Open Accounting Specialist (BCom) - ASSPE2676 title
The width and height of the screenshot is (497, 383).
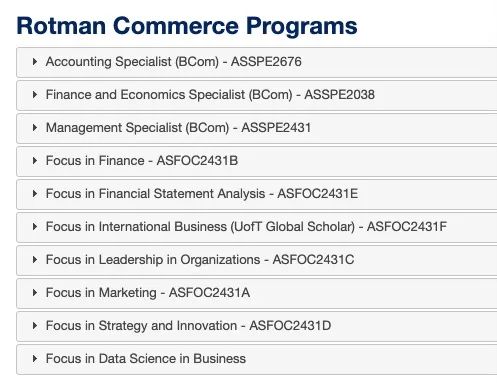174,62
